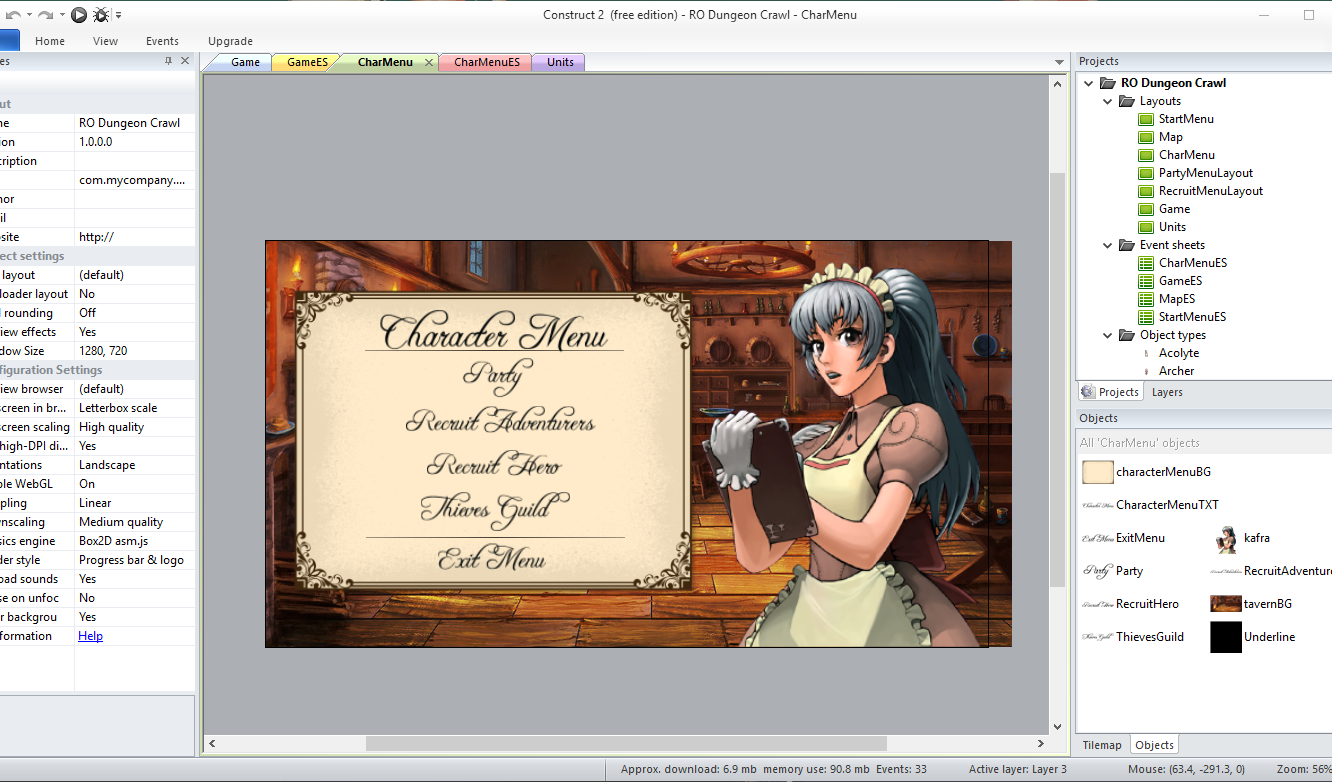1332x782 pixels.
Task: Select the Map layout icon
Action: pos(1146,137)
